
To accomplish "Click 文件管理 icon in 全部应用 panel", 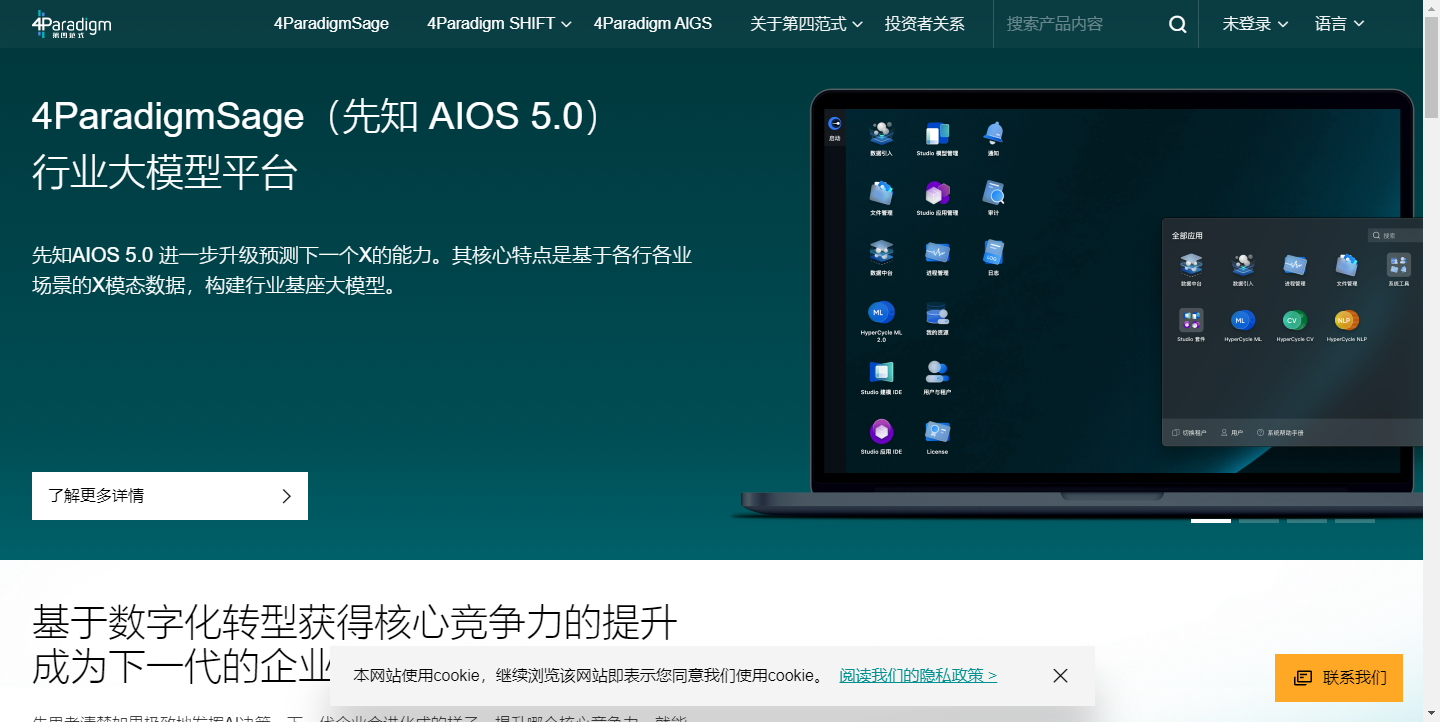I will point(1346,265).
